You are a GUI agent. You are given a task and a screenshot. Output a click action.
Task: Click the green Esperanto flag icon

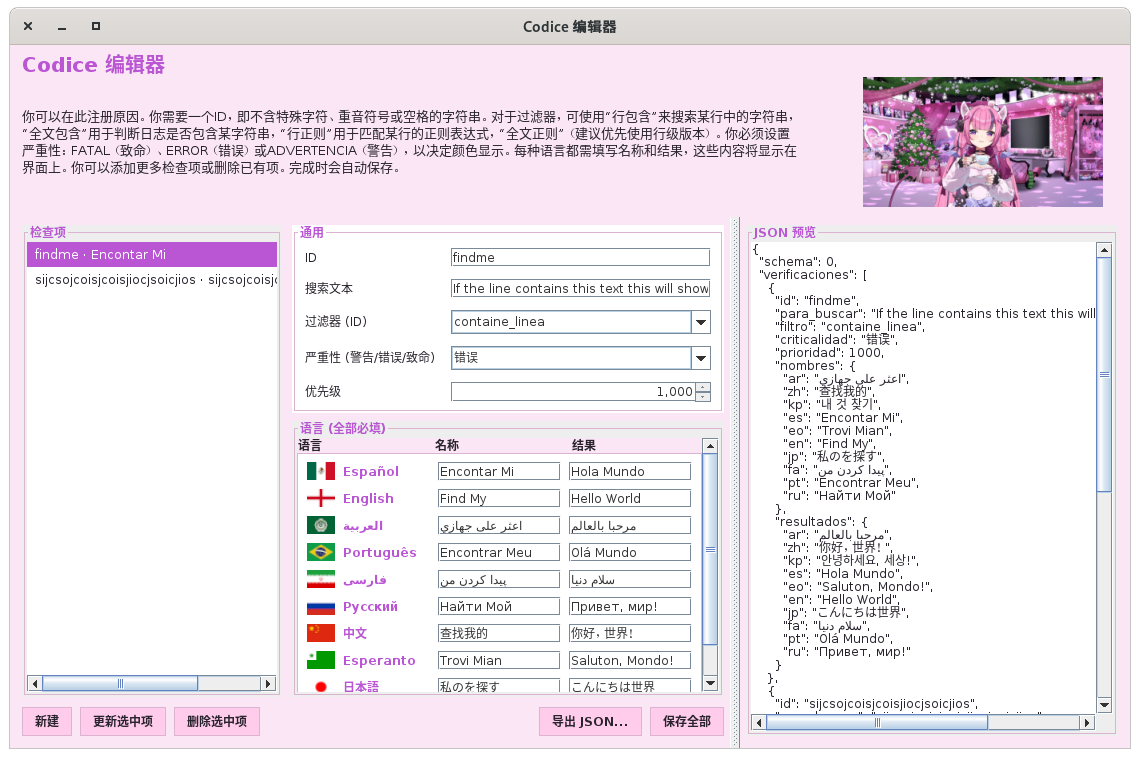tap(320, 660)
